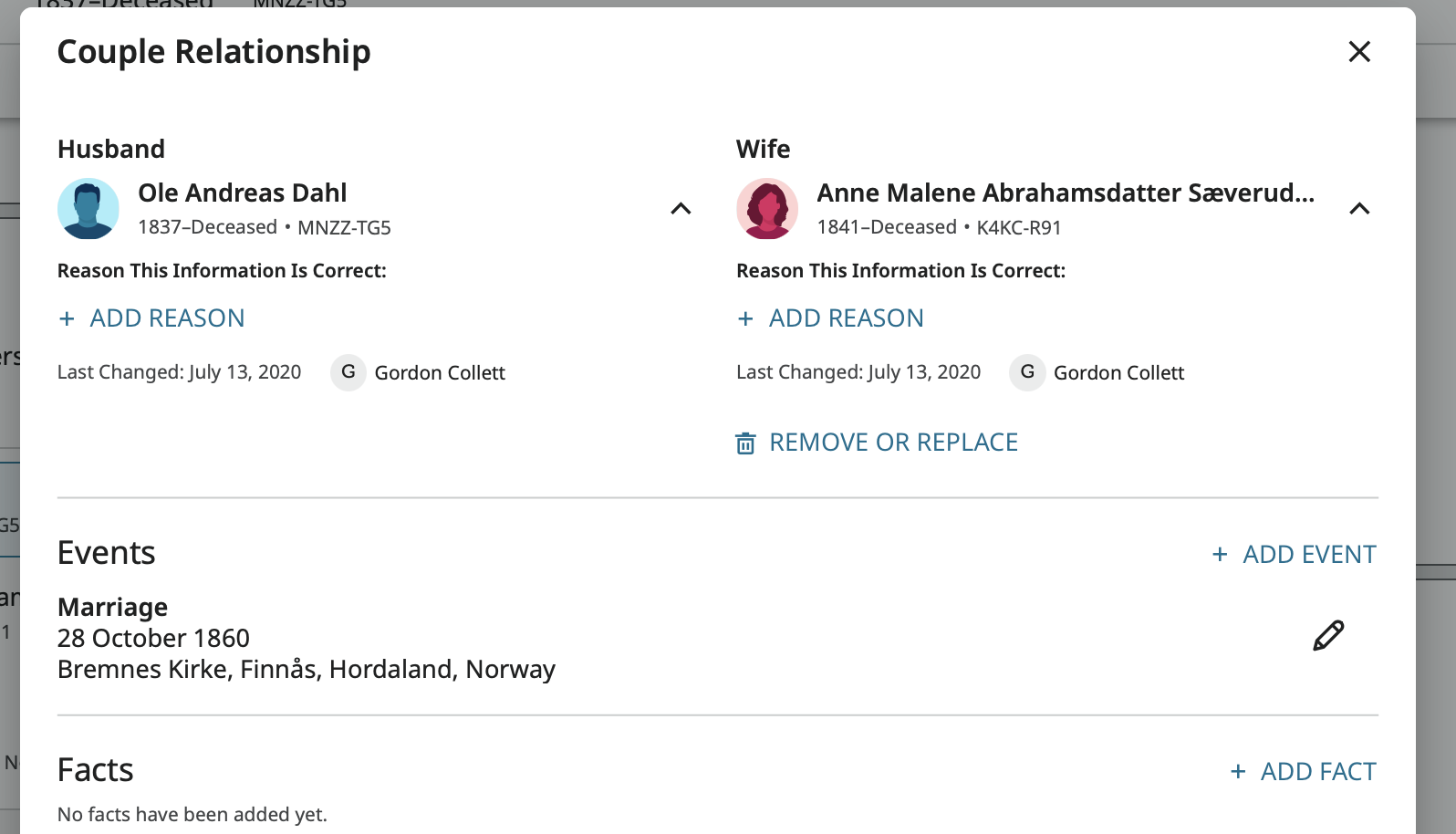This screenshot has height=834, width=1456.
Task: Collapse the wife details chevron
Action: click(1359, 209)
